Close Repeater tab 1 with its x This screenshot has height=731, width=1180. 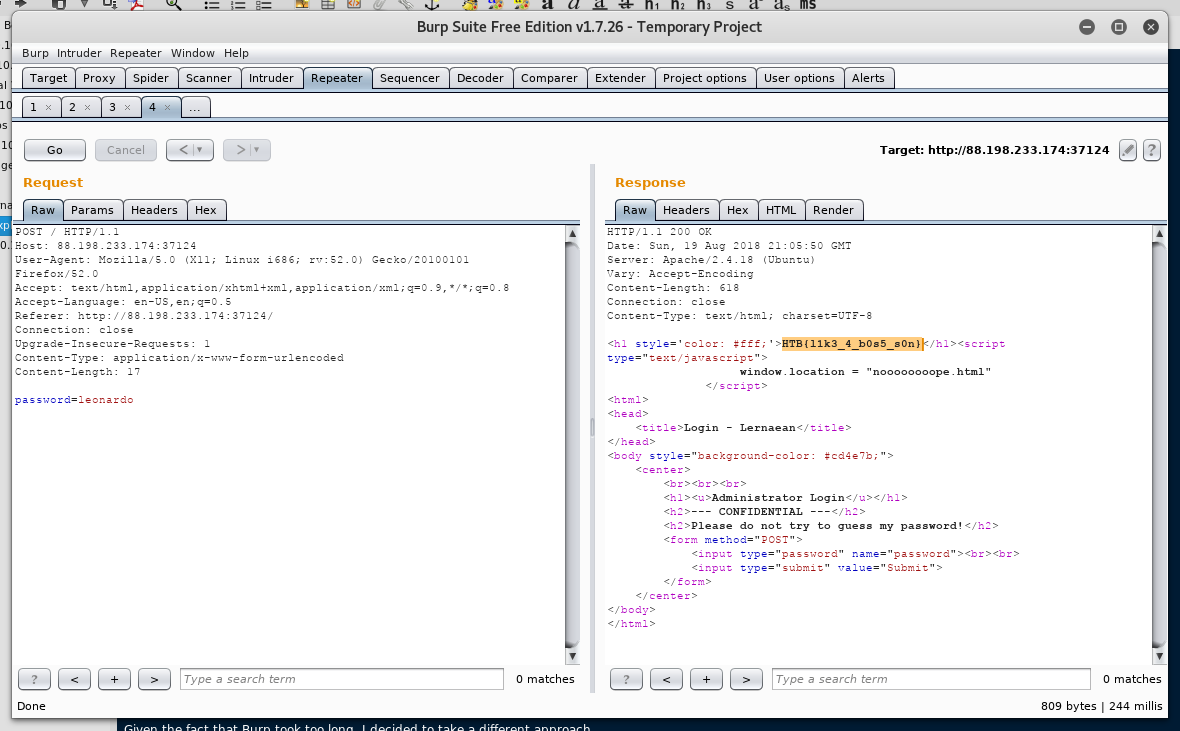pos(48,107)
